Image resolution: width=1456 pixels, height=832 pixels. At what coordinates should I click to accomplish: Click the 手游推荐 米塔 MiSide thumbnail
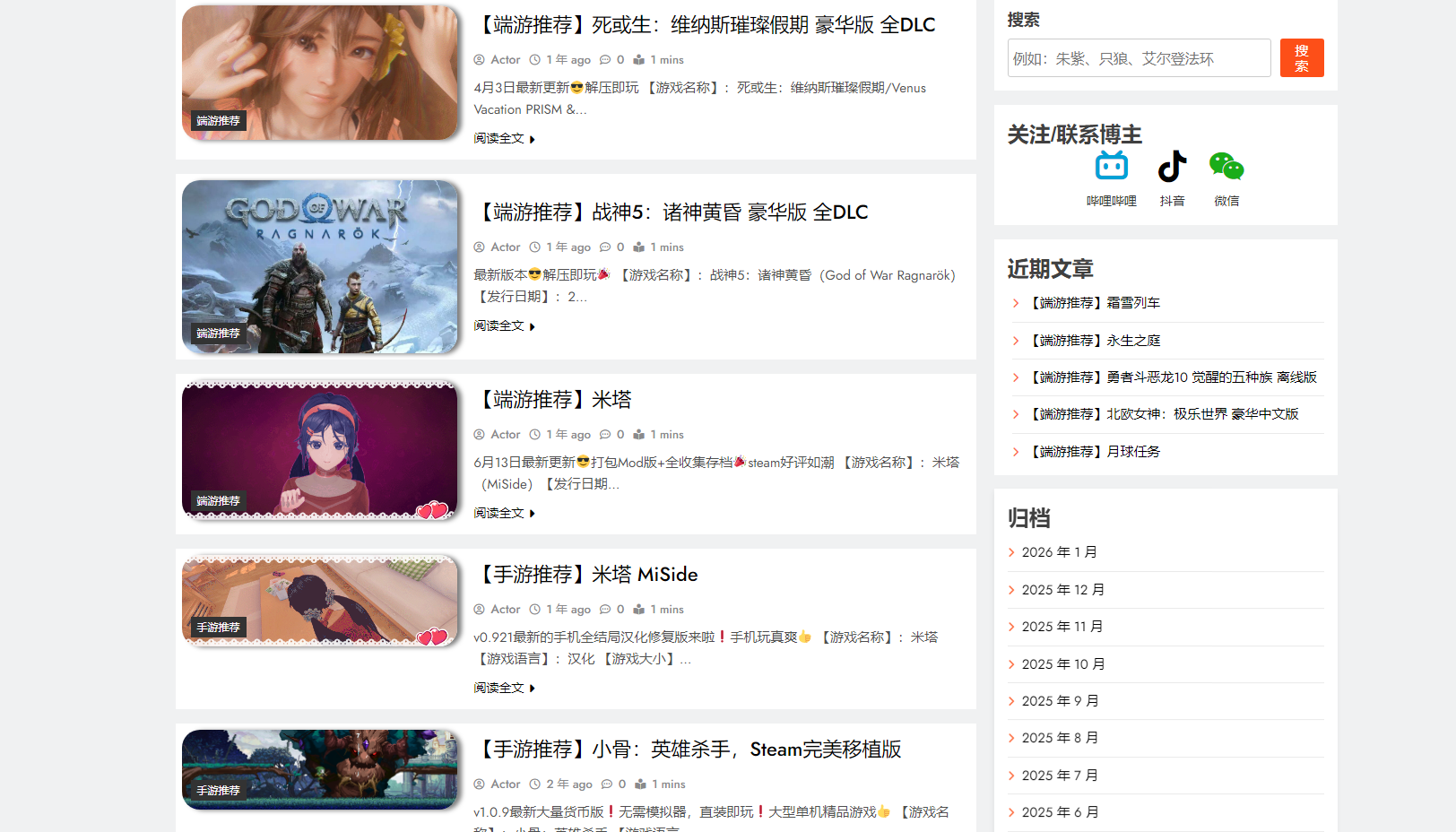[320, 601]
